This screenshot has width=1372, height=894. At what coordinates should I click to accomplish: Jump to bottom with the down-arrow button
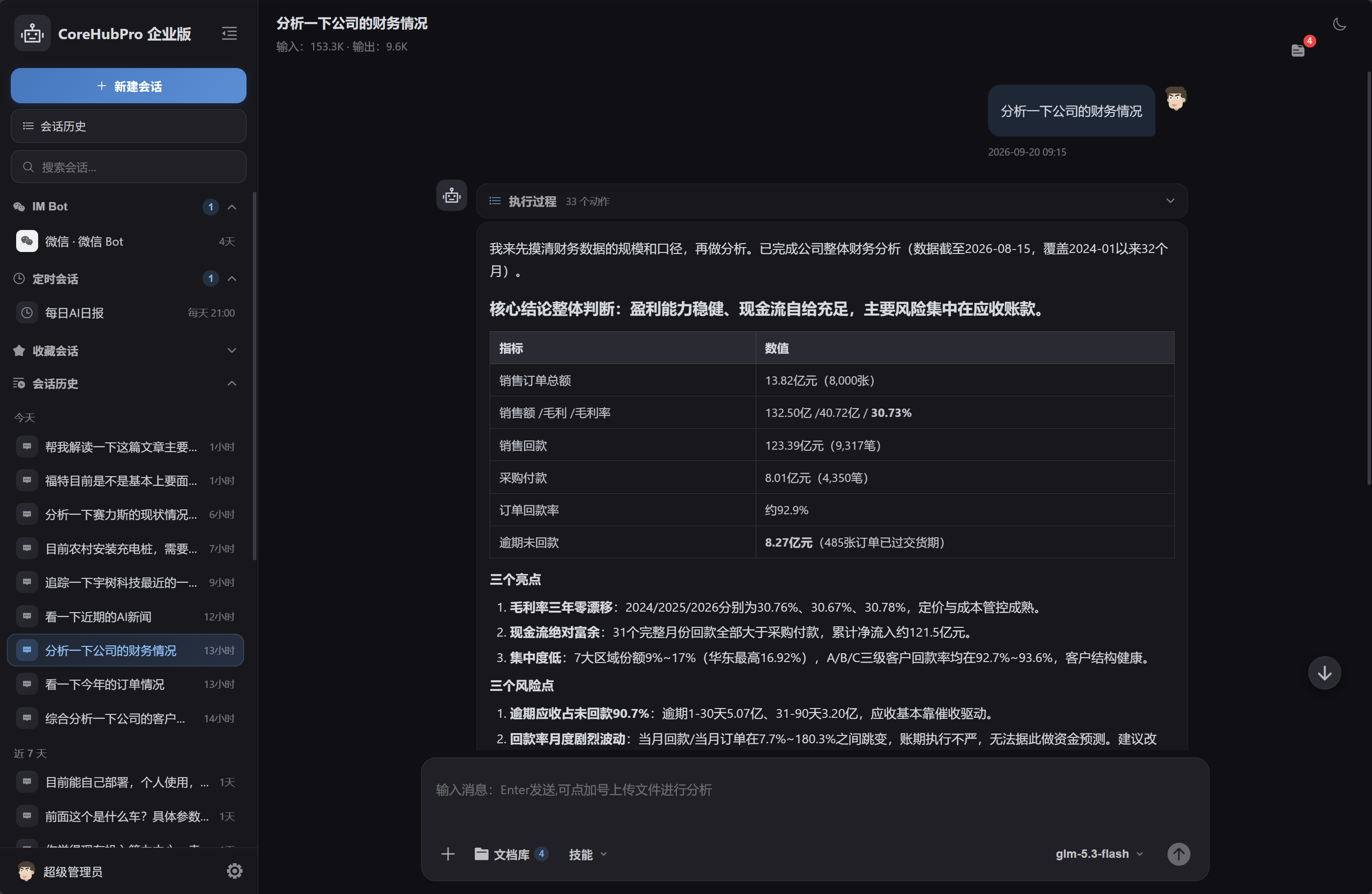pos(1324,672)
